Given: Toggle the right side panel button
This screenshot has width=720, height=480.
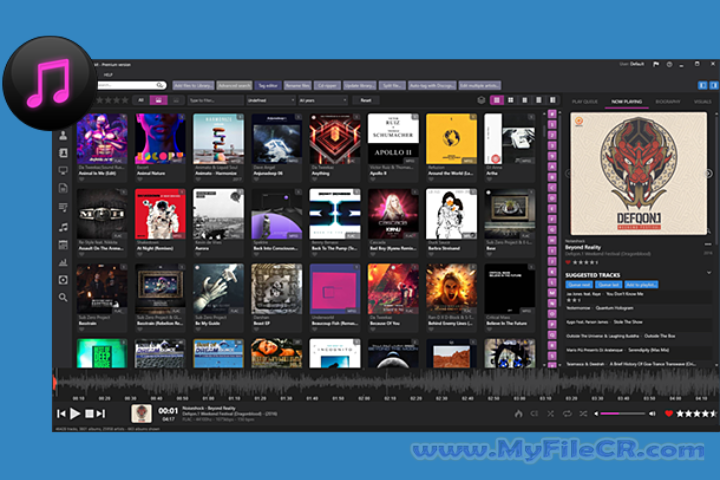Looking at the screenshot, I should pos(714,85).
